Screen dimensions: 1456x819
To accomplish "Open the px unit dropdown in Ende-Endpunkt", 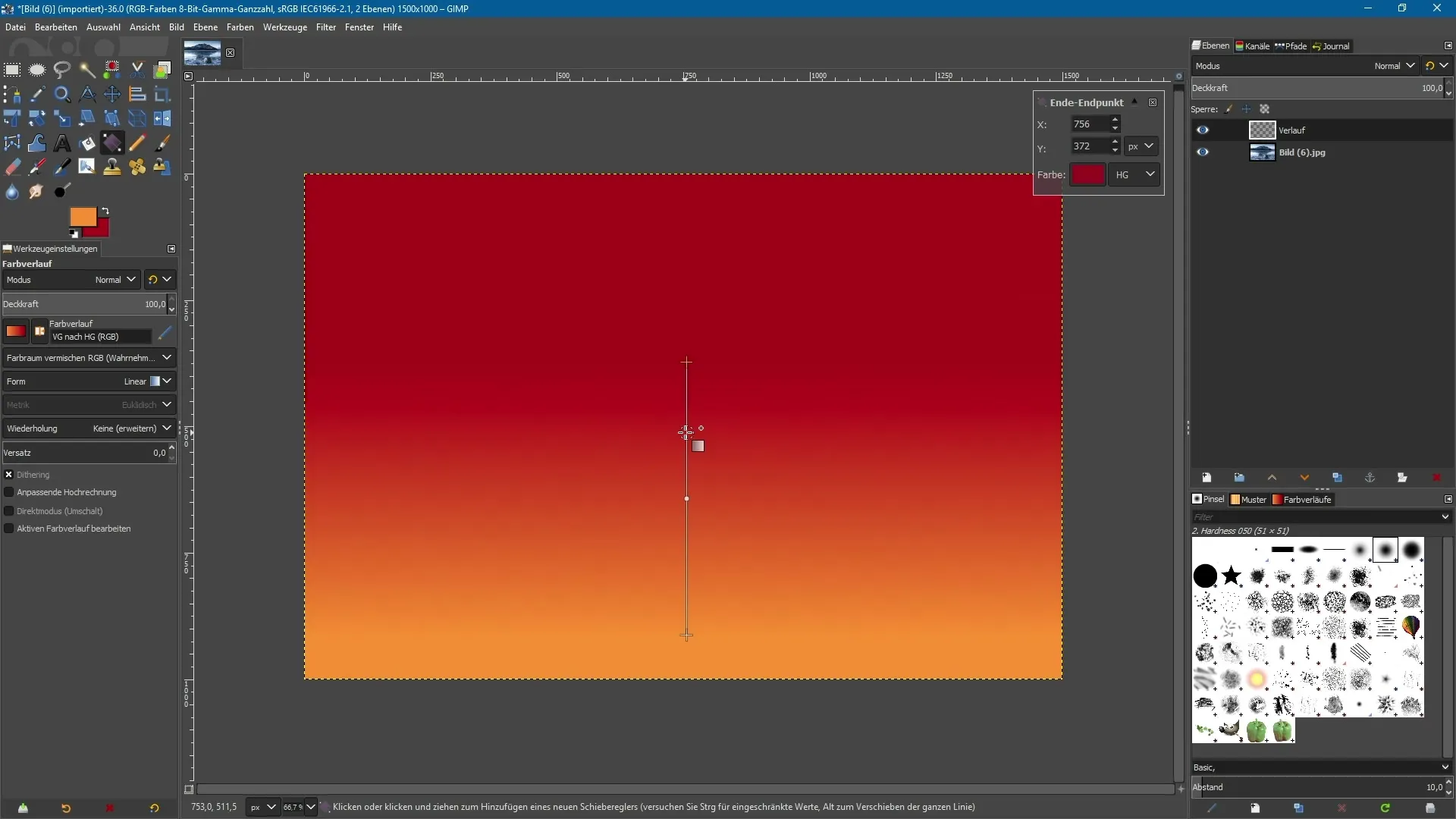I will pyautogui.click(x=1141, y=146).
